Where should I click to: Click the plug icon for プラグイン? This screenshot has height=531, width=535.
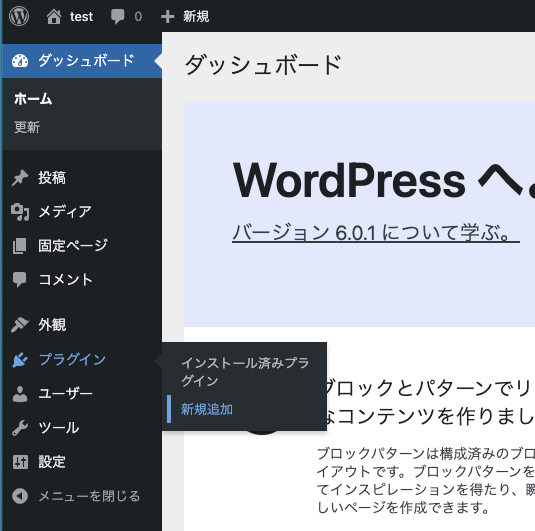20,360
